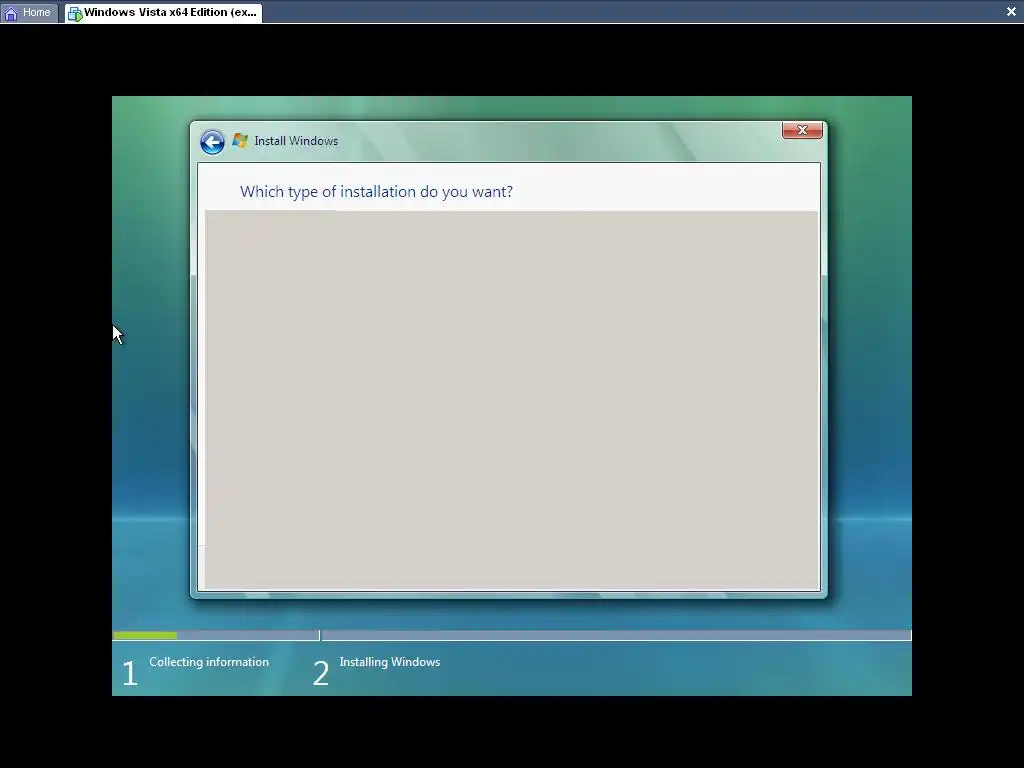Close the Install Windows dialog
This screenshot has width=1024, height=768.
[802, 131]
